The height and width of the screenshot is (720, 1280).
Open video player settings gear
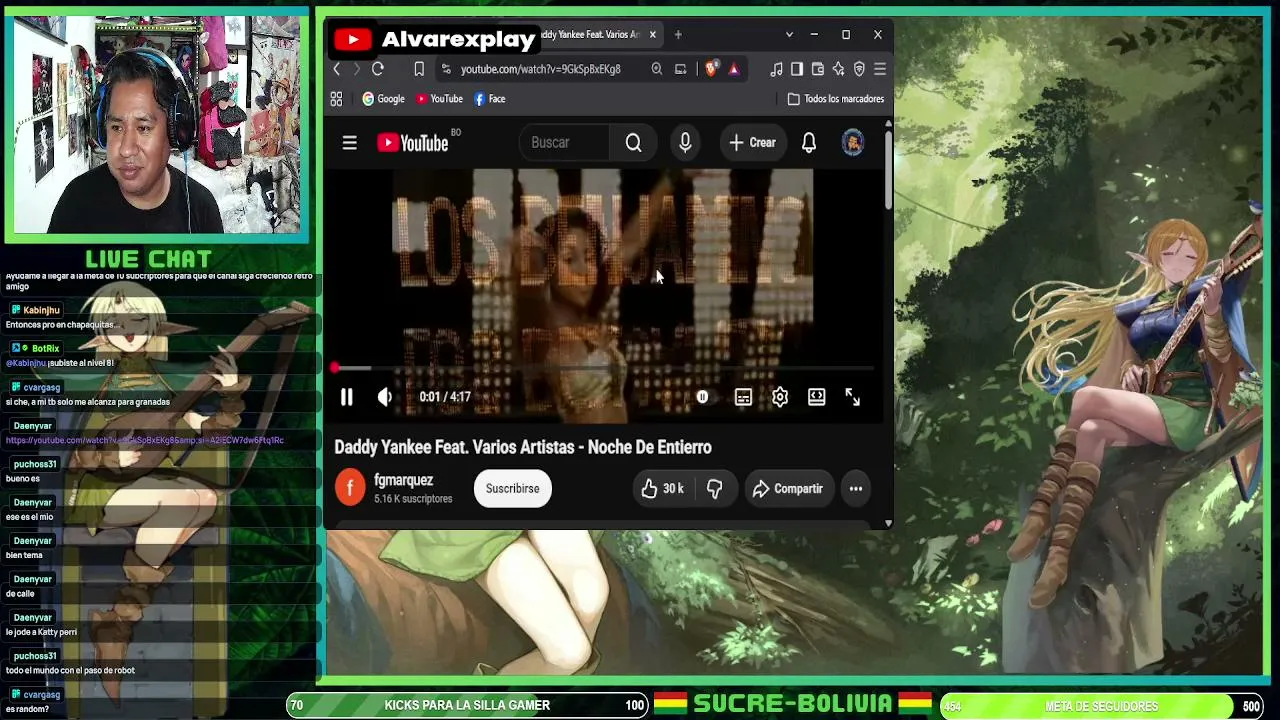[x=780, y=397]
